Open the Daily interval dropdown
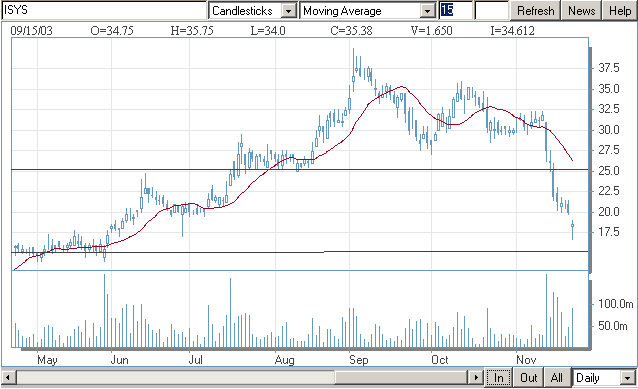 coord(628,378)
